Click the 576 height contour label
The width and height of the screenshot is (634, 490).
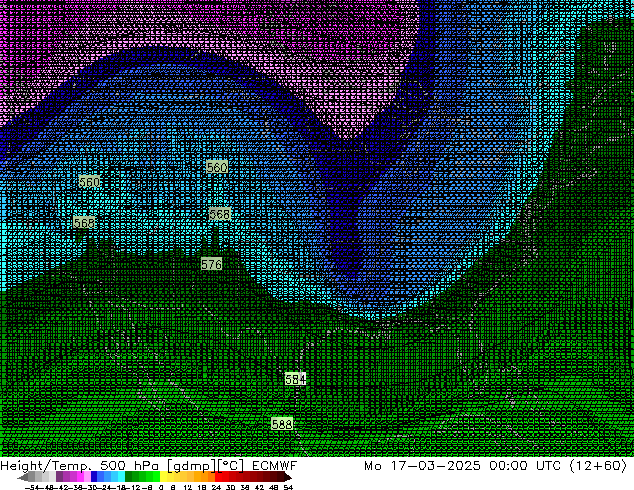[211, 264]
